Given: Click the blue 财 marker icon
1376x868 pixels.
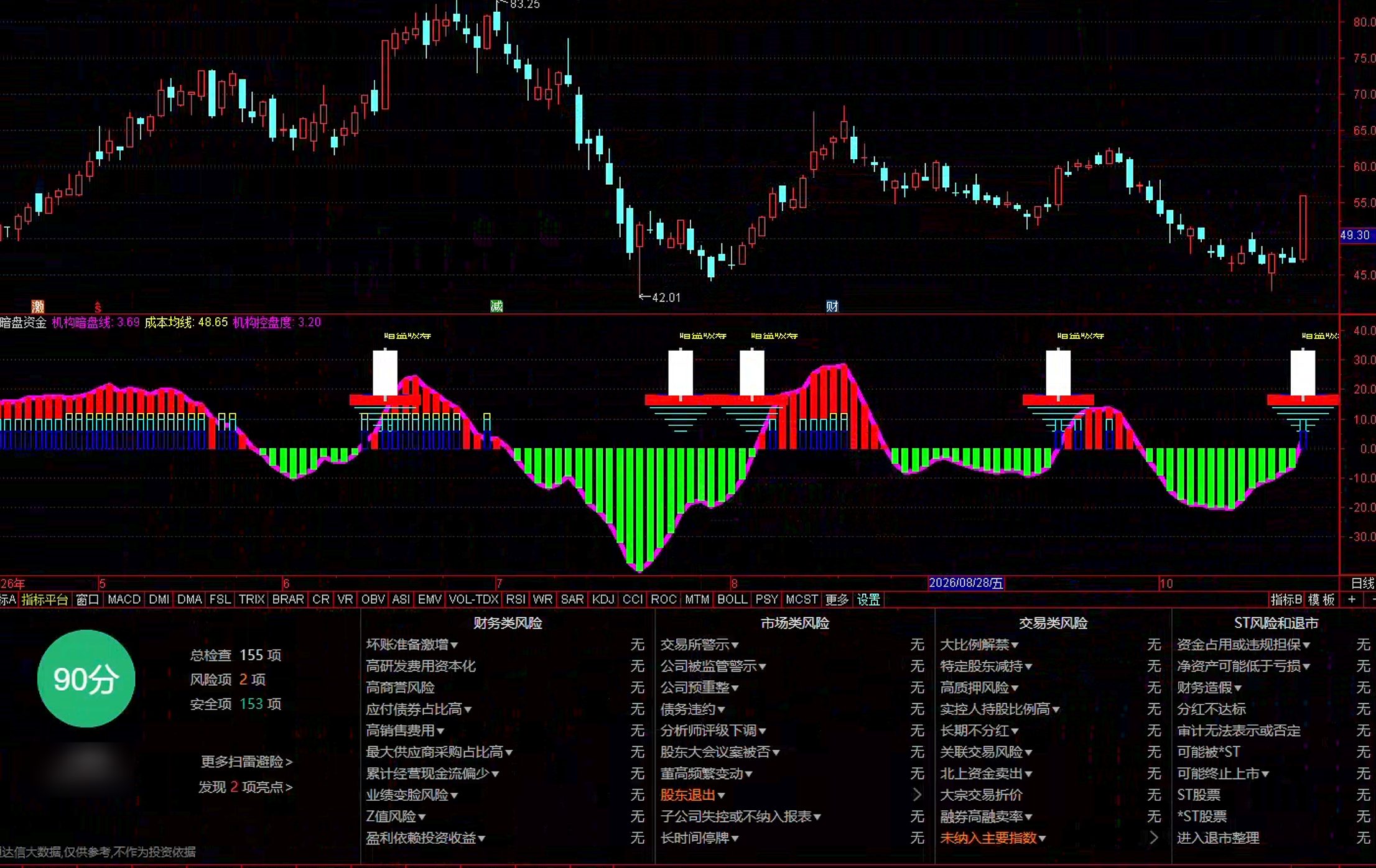Looking at the screenshot, I should tap(832, 306).
